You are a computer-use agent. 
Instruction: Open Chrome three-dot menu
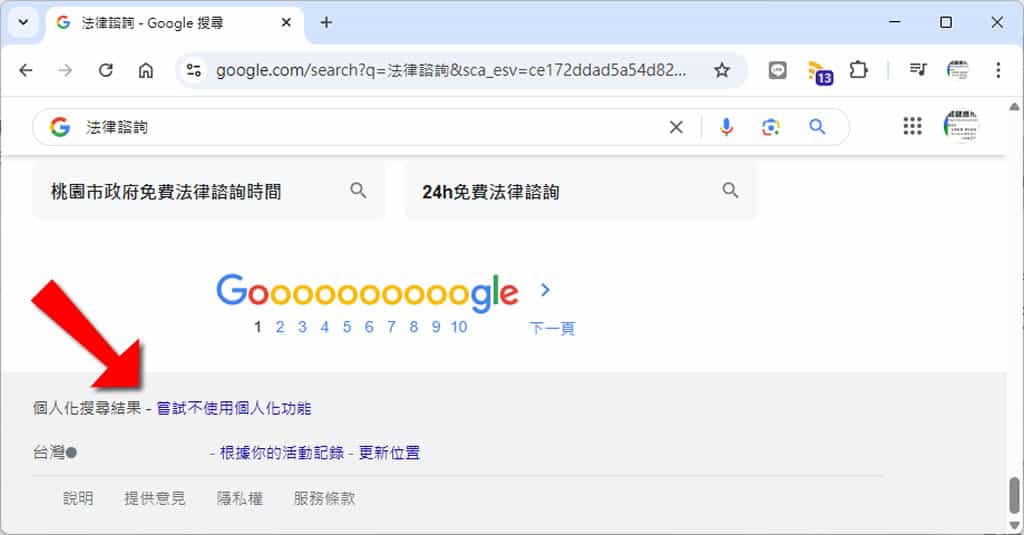998,70
